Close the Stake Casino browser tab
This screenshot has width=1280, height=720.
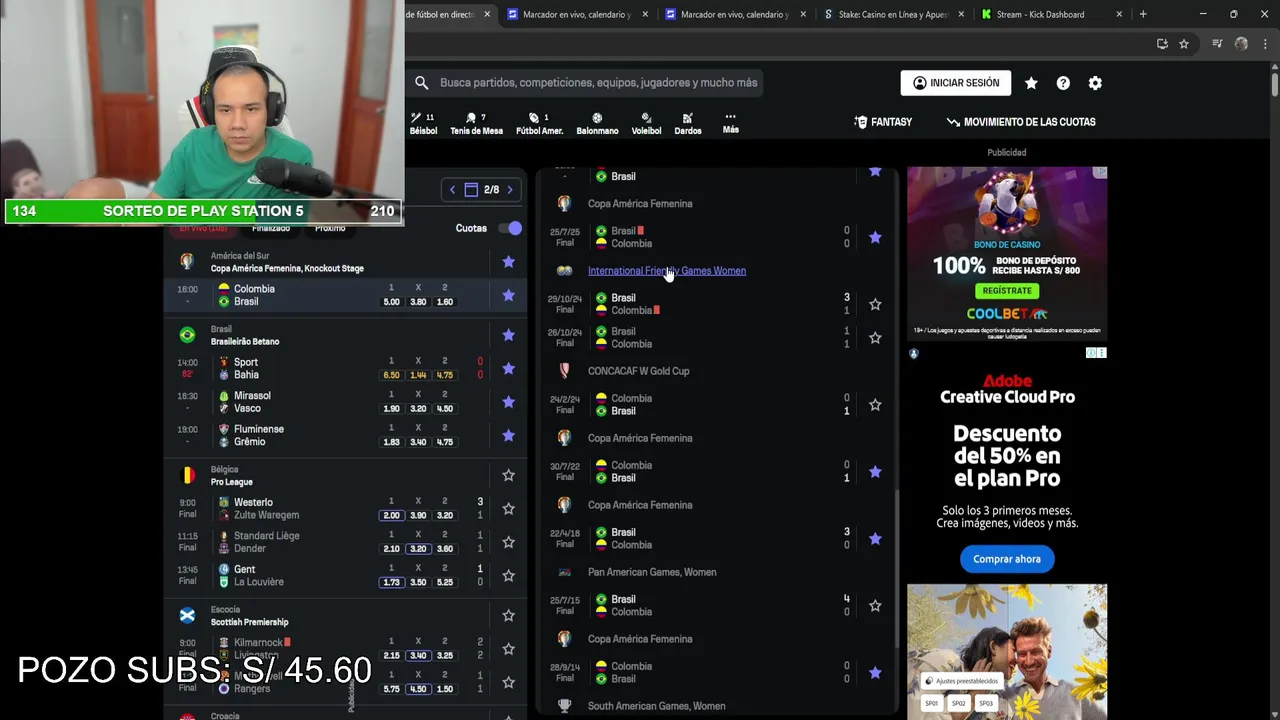961,14
